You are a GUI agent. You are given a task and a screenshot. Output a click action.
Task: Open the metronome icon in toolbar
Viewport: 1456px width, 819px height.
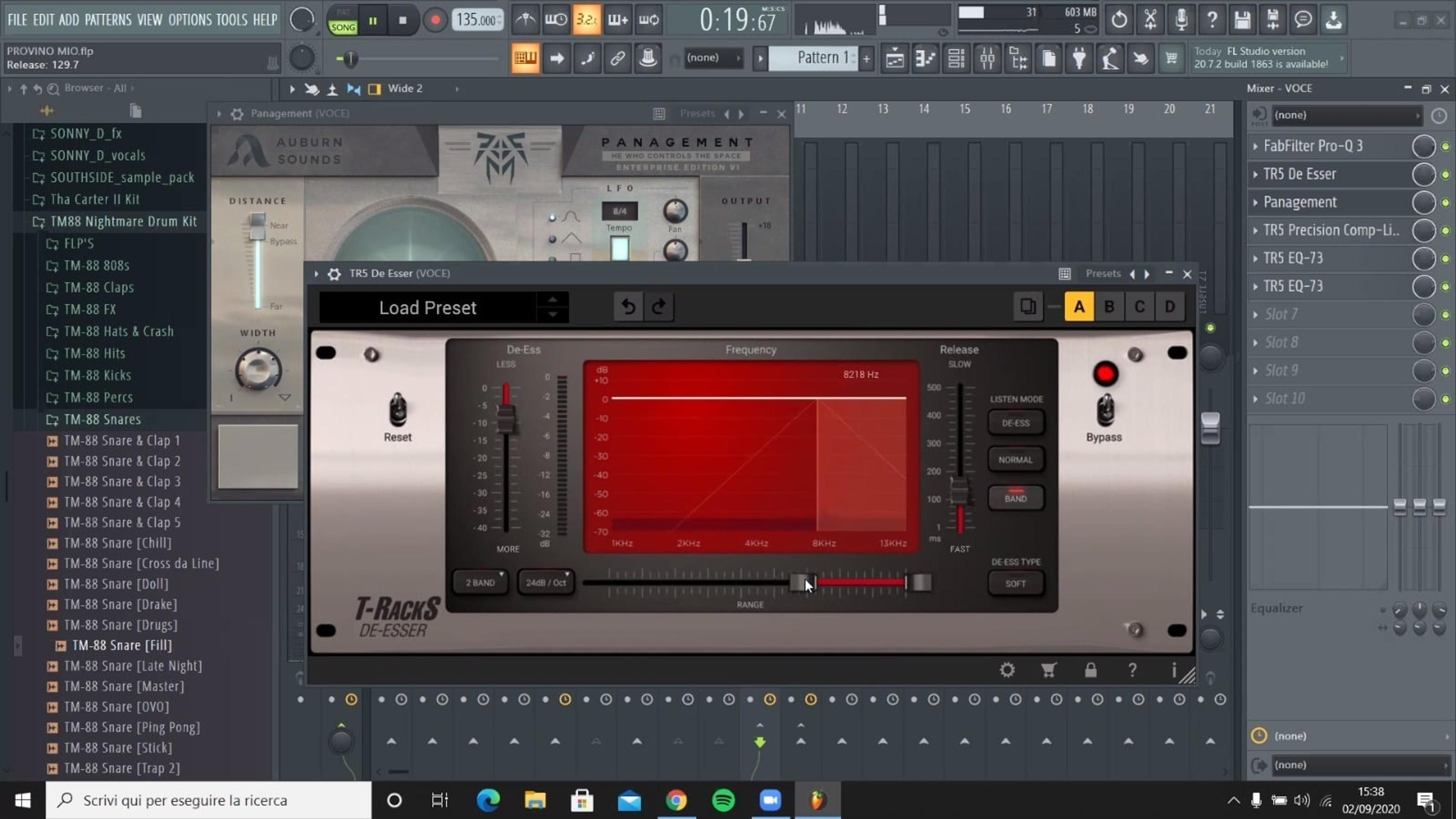[x=526, y=20]
